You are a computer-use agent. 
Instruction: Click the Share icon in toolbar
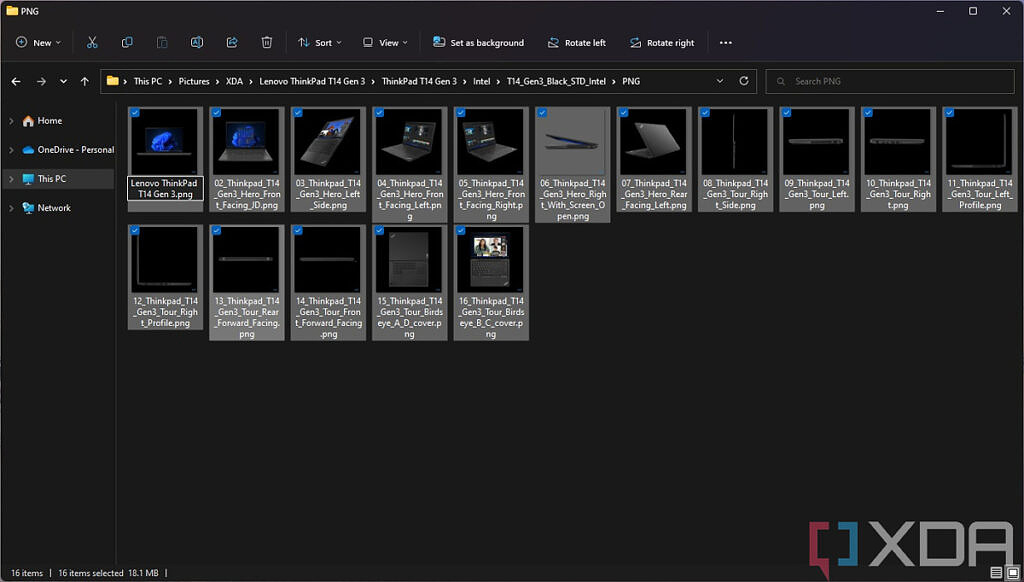pyautogui.click(x=232, y=43)
